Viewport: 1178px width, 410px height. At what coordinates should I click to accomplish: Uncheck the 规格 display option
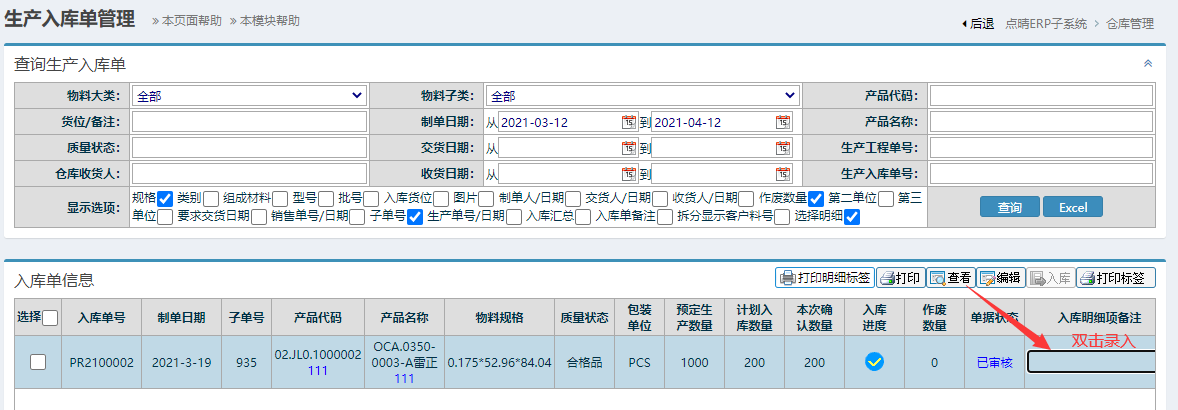[x=166, y=198]
